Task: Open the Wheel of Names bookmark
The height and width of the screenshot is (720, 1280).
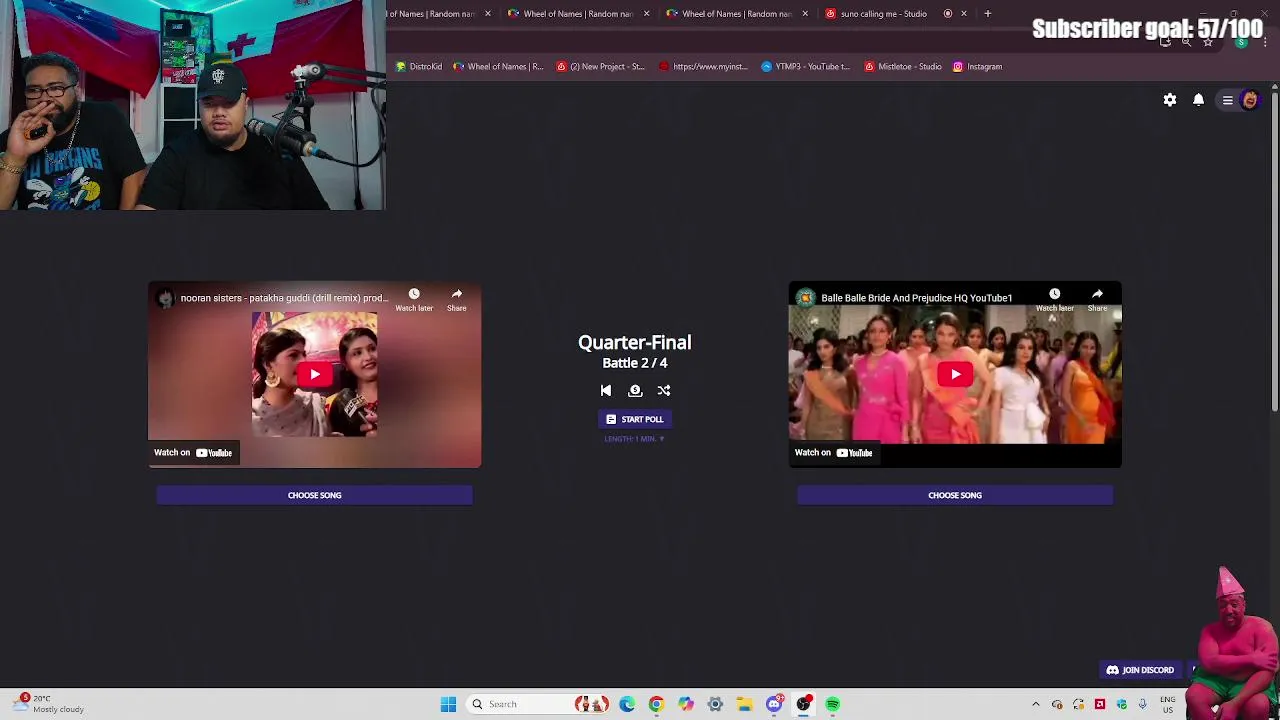Action: [x=498, y=67]
